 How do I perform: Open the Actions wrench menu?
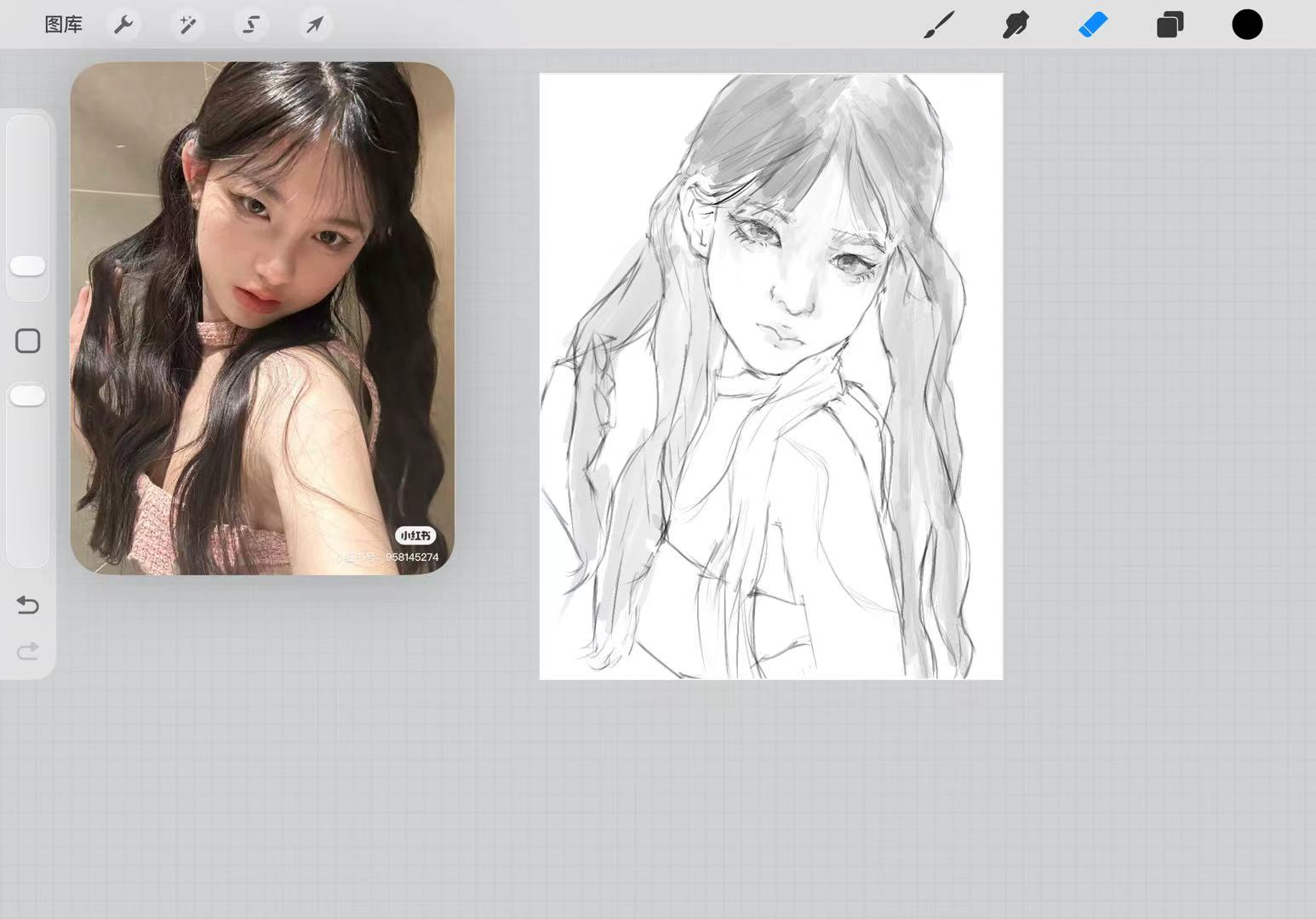pos(124,25)
